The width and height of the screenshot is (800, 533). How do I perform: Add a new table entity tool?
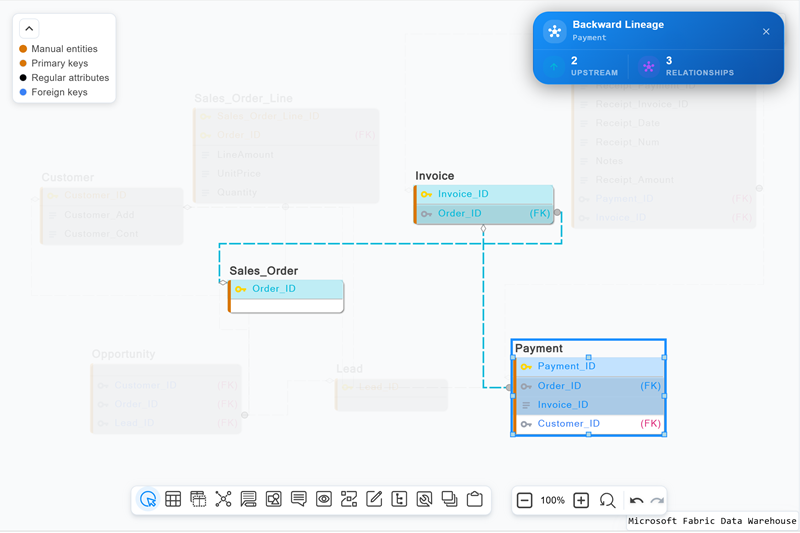(x=173, y=499)
